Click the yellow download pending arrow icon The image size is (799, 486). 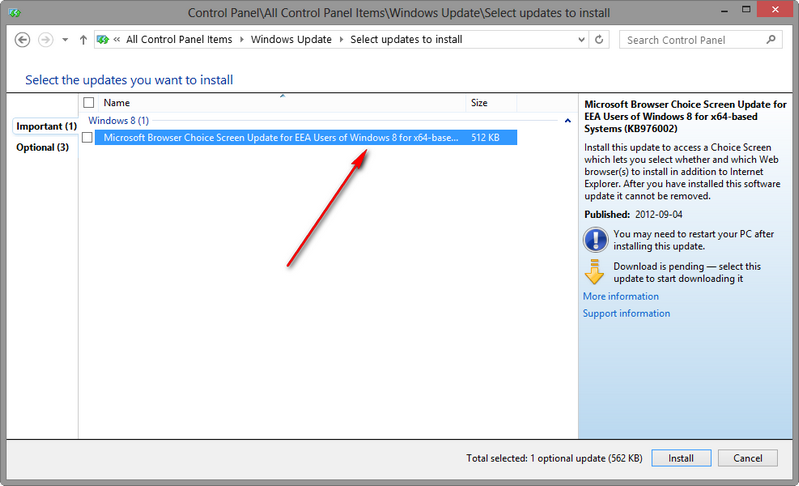coord(595,273)
